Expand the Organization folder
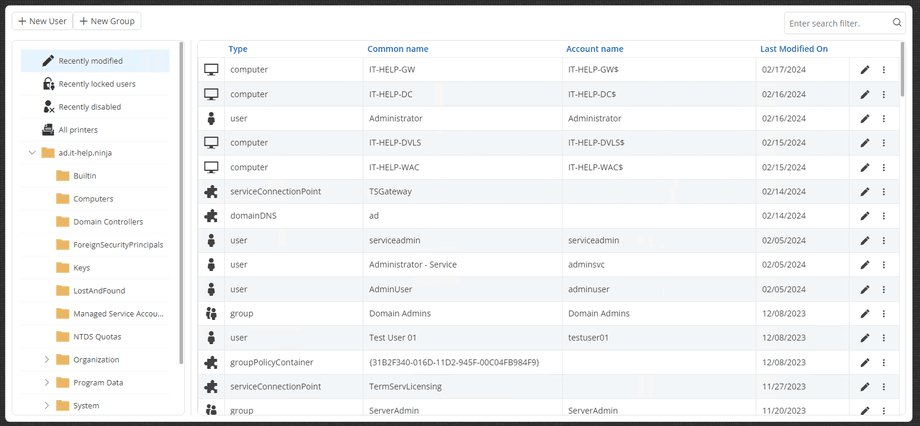This screenshot has width=920, height=426. (x=47, y=360)
